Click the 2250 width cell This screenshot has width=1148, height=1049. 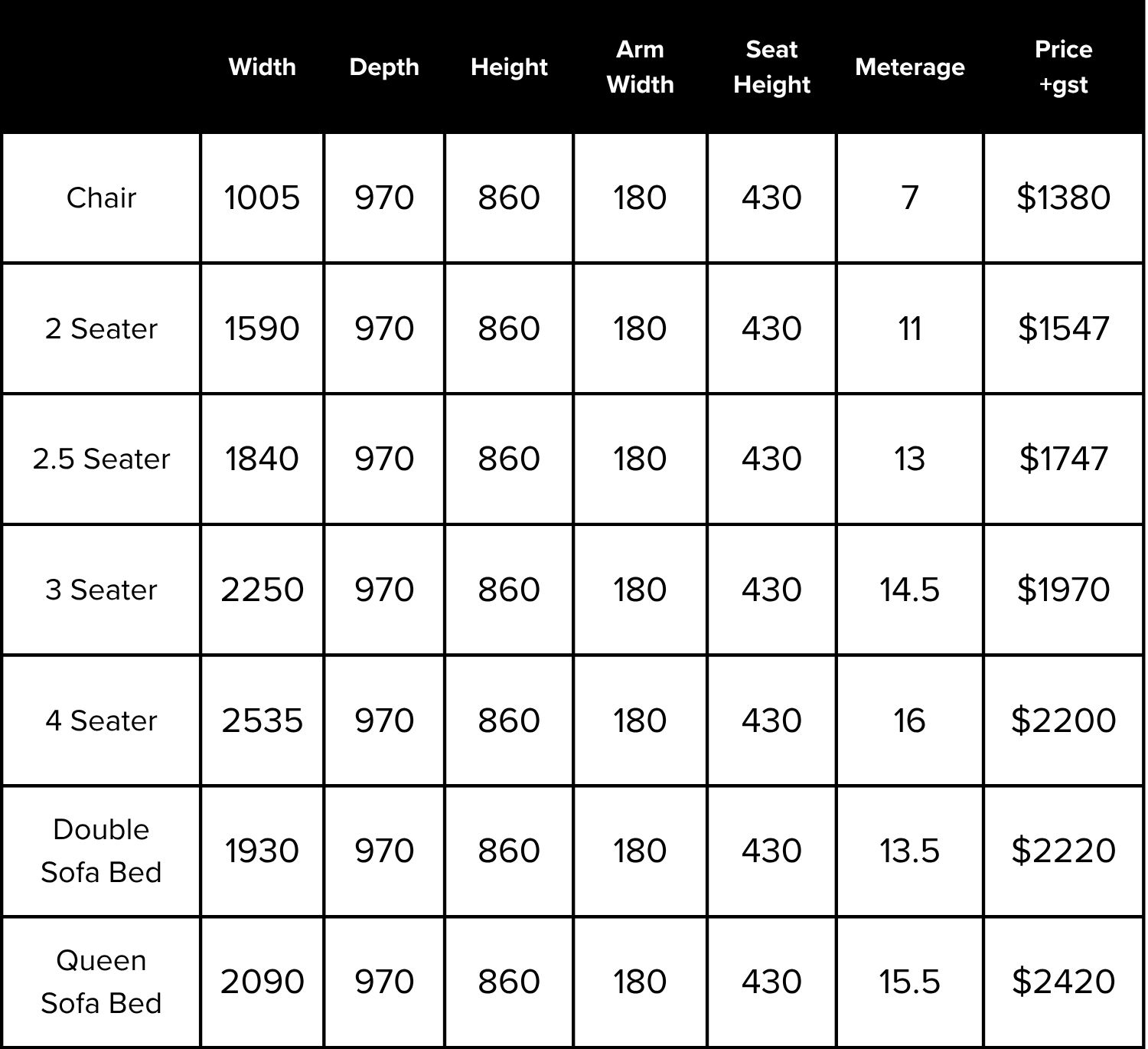coord(262,590)
